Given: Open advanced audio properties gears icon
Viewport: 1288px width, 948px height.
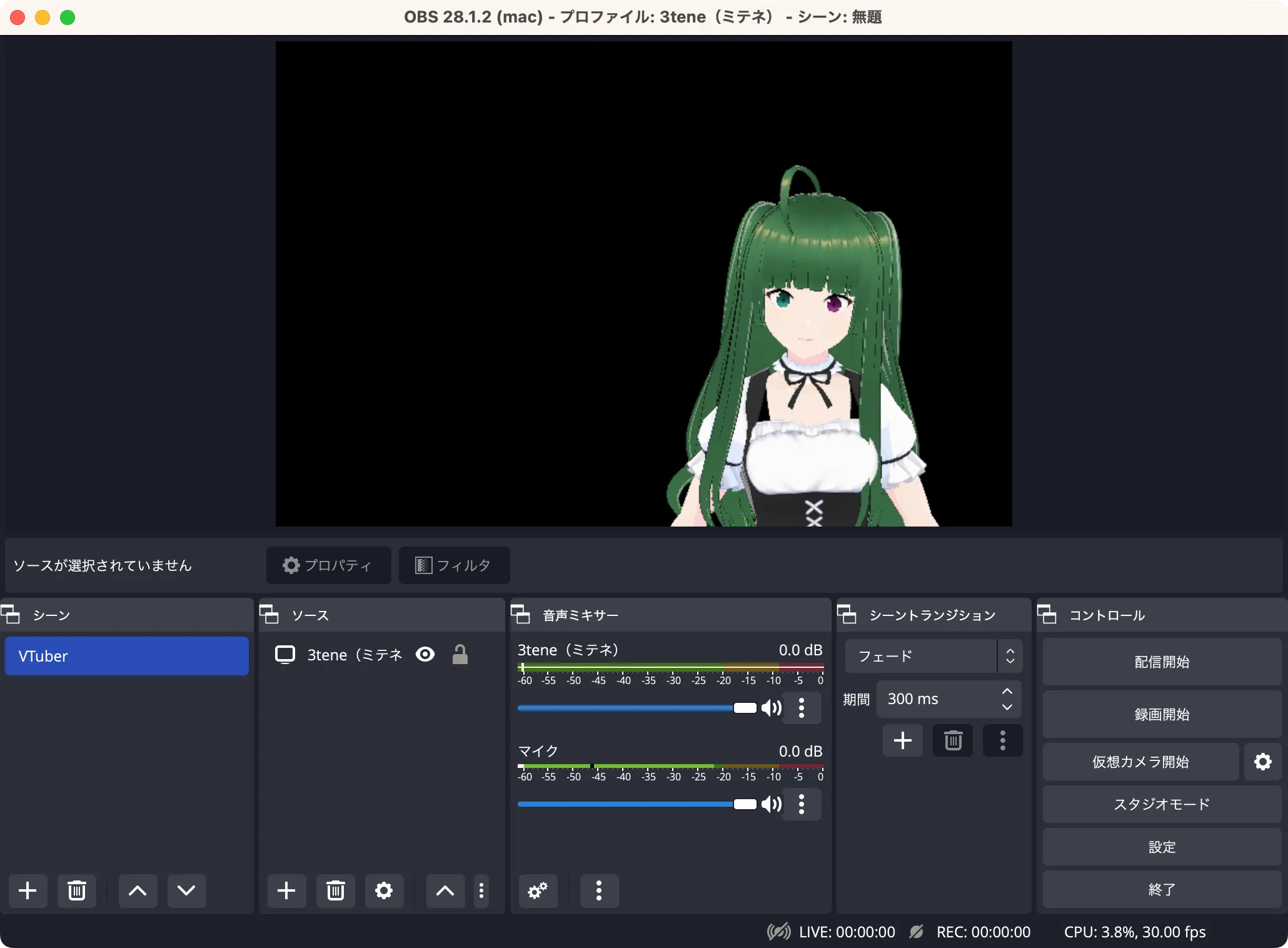Looking at the screenshot, I should pos(538,890).
